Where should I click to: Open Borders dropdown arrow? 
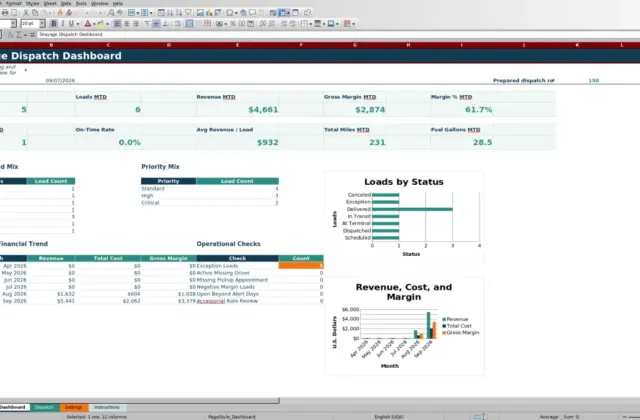tap(311, 24)
